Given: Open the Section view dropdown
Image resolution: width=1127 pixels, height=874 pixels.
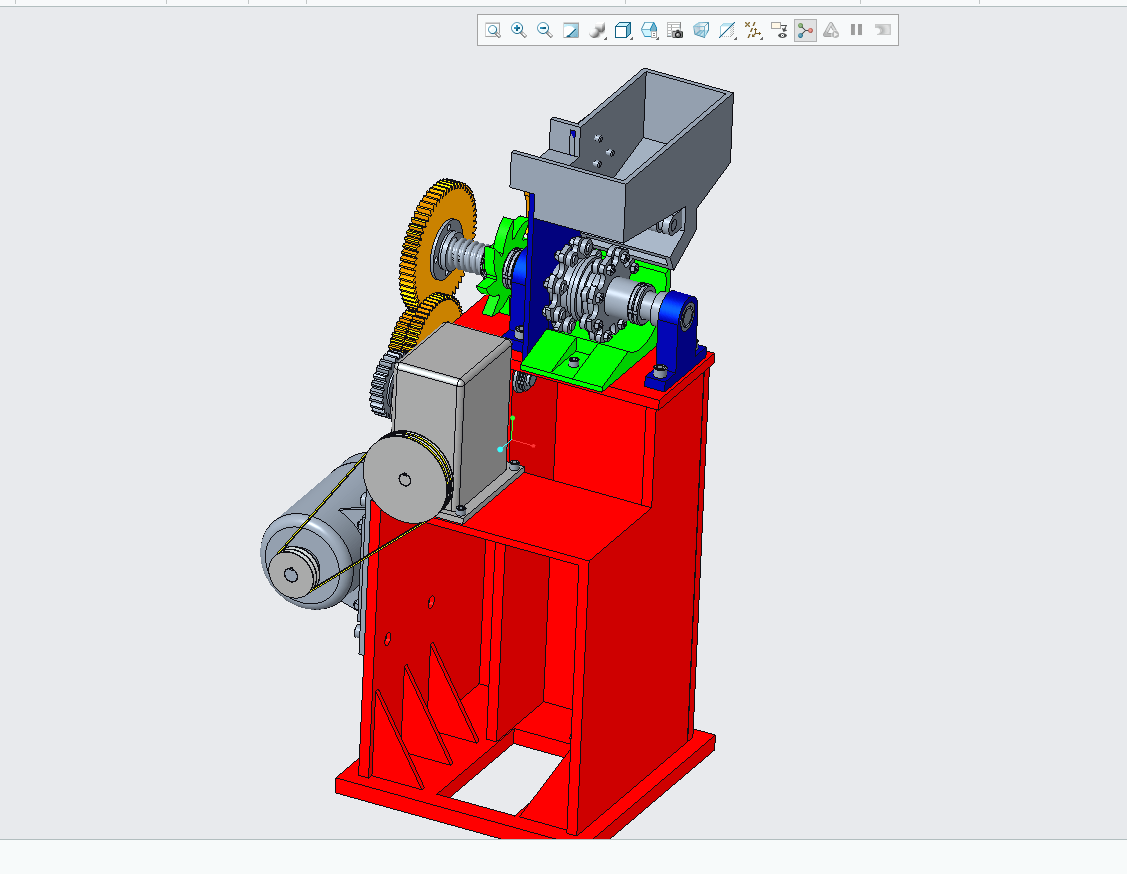Looking at the screenshot, I should [727, 30].
